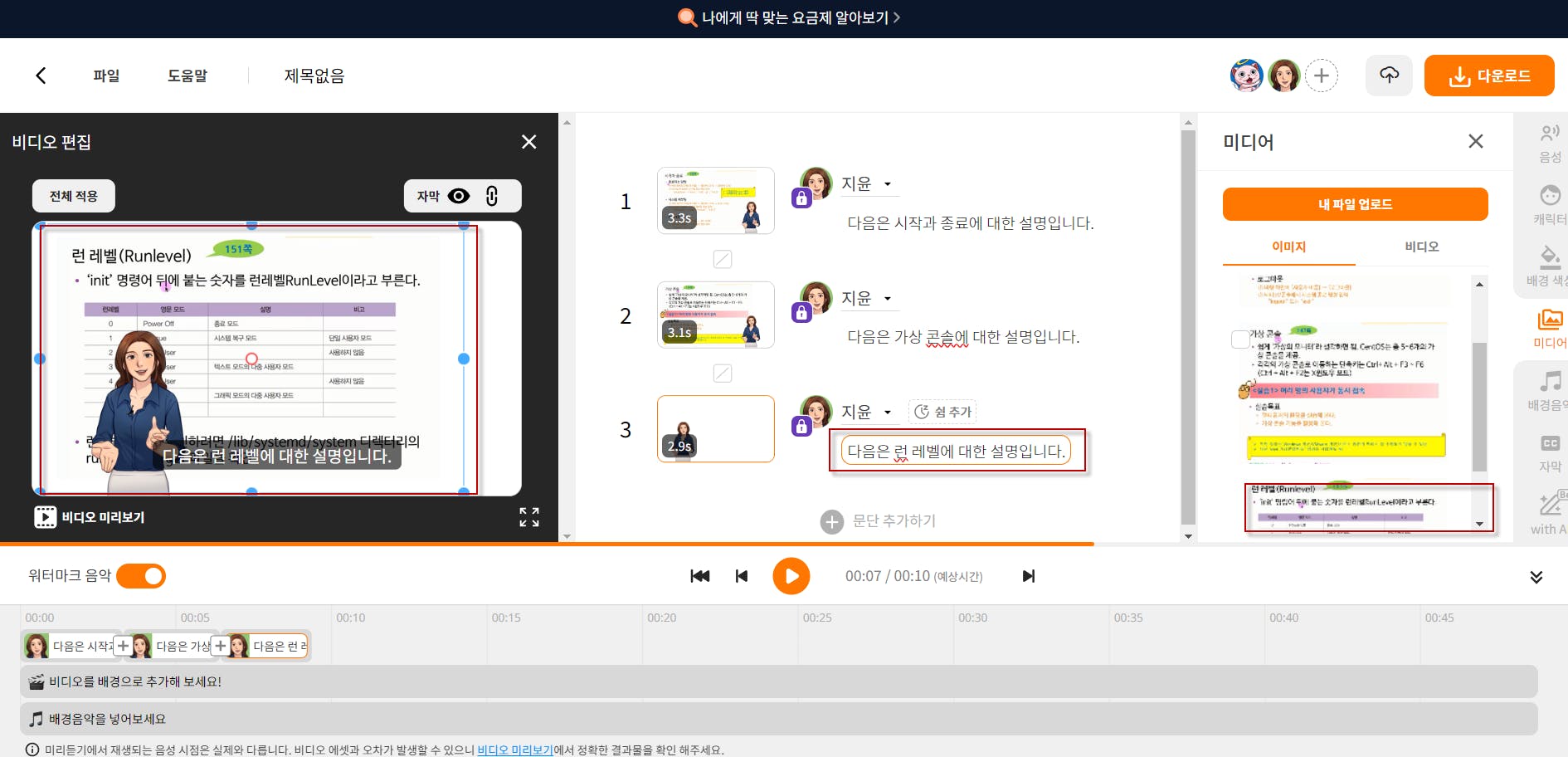Click the 비디오를 배경으로 추가해 보세요 track

coord(779,681)
